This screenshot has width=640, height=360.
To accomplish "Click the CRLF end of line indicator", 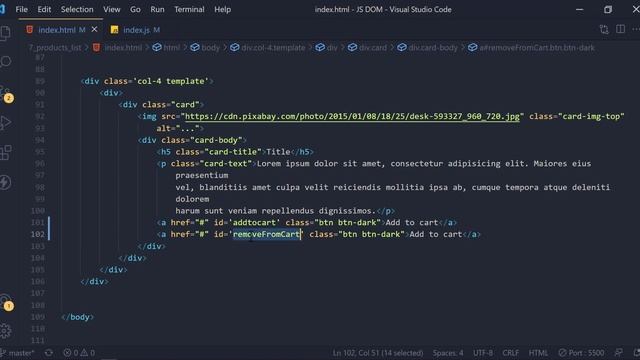I will click(511, 353).
